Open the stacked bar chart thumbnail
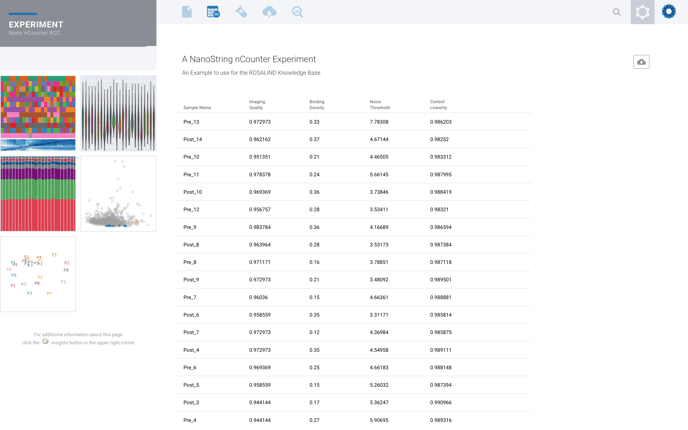This screenshot has width=688, height=430. point(38,194)
